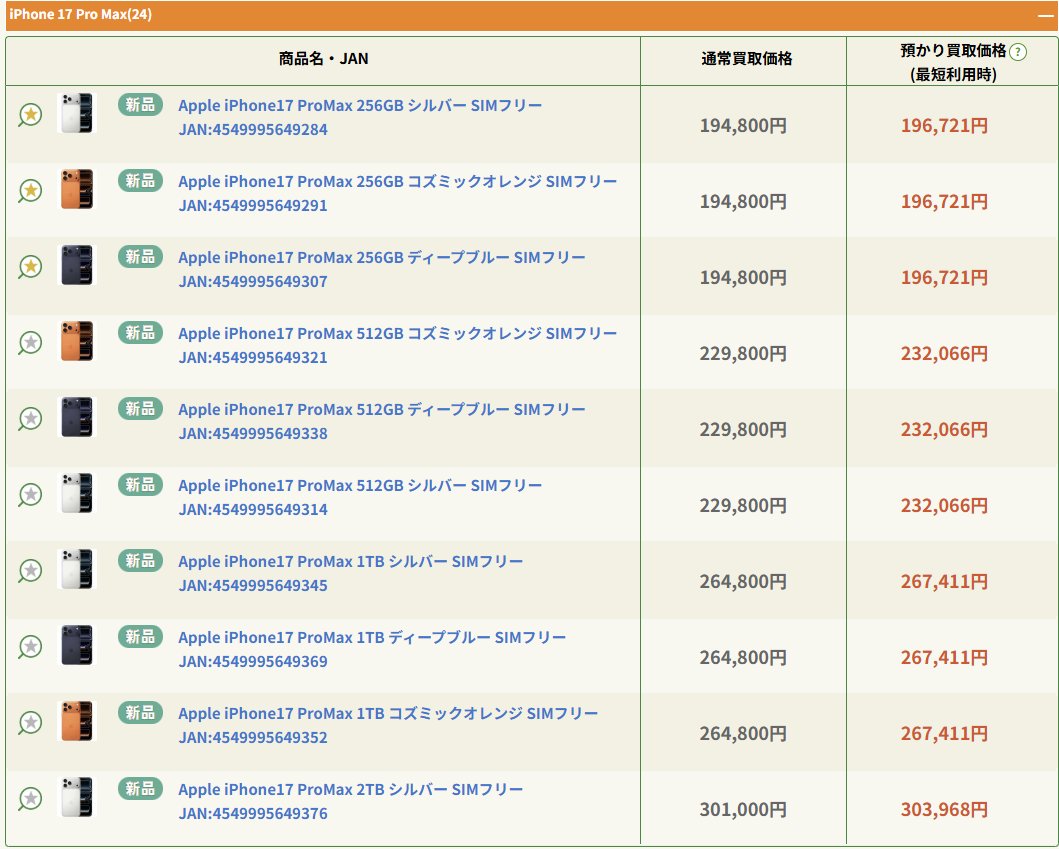Toggle favorite star for 256GB シルバー row

30,114
